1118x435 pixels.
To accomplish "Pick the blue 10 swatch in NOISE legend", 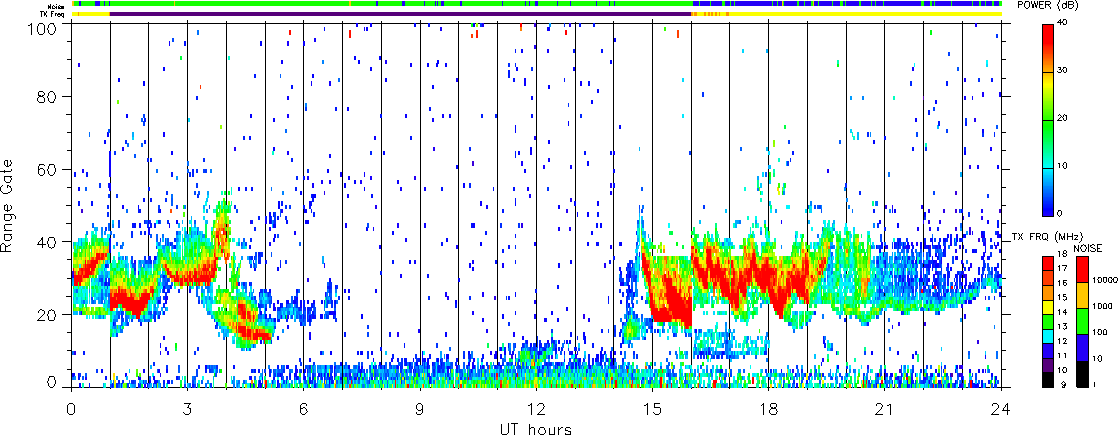I will 1082,347.
